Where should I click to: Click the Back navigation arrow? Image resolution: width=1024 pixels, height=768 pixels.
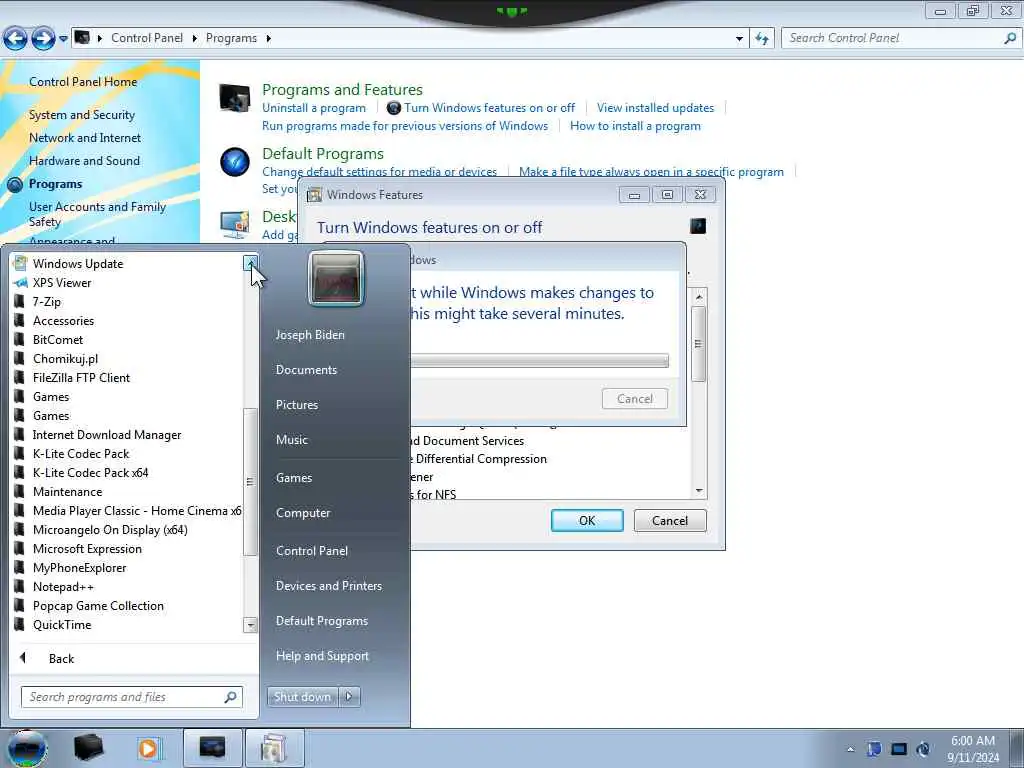click(x=15, y=39)
